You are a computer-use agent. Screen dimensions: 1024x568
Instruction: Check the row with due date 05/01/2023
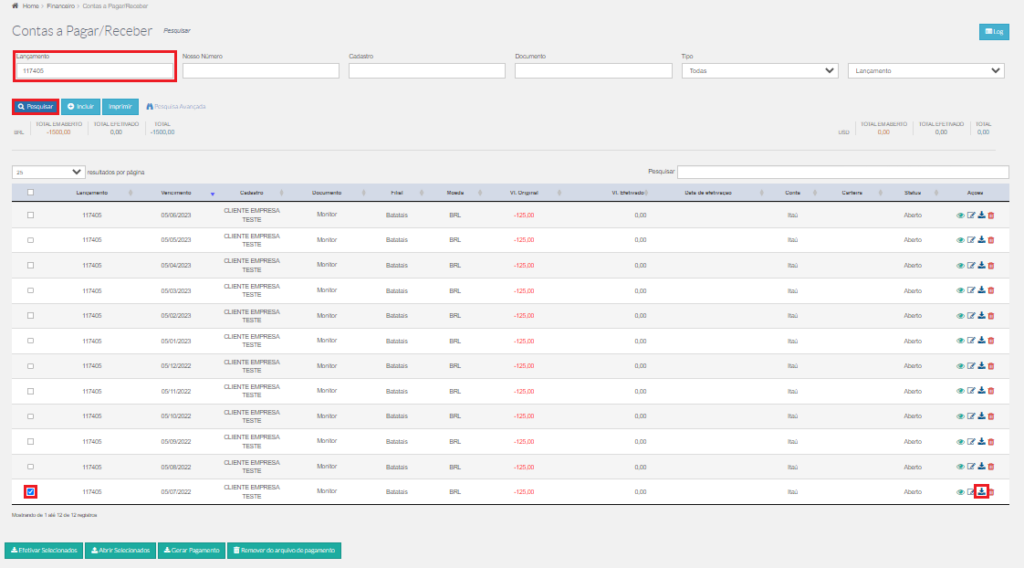click(x=31, y=341)
